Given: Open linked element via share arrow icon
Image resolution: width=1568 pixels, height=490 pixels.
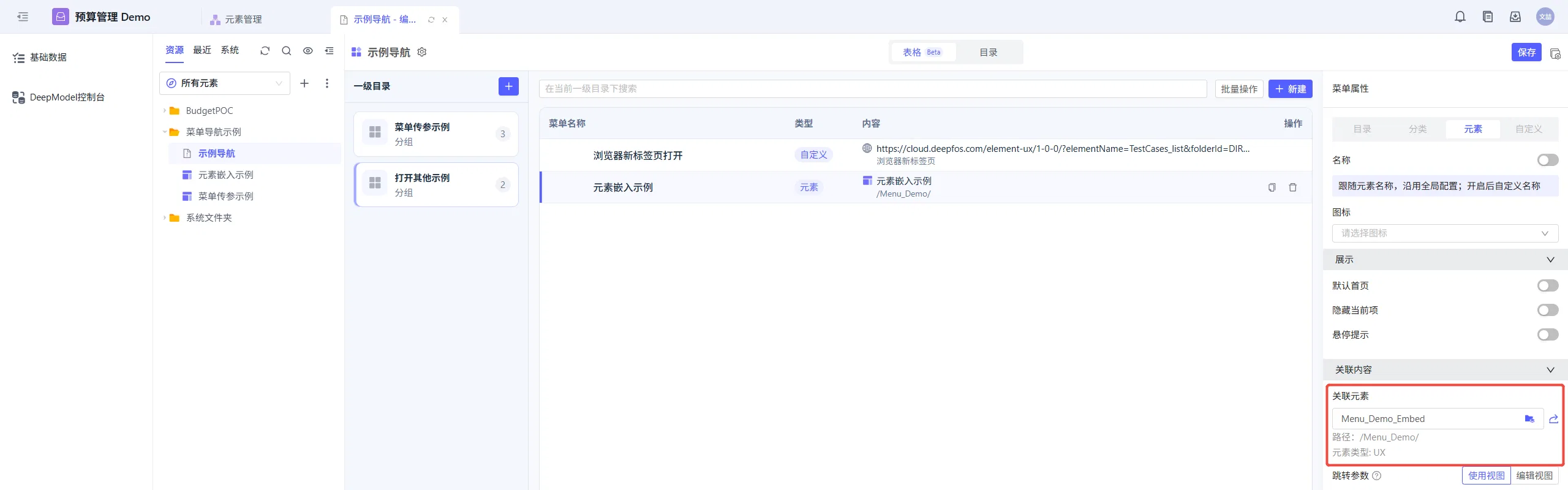Looking at the screenshot, I should pos(1554,419).
